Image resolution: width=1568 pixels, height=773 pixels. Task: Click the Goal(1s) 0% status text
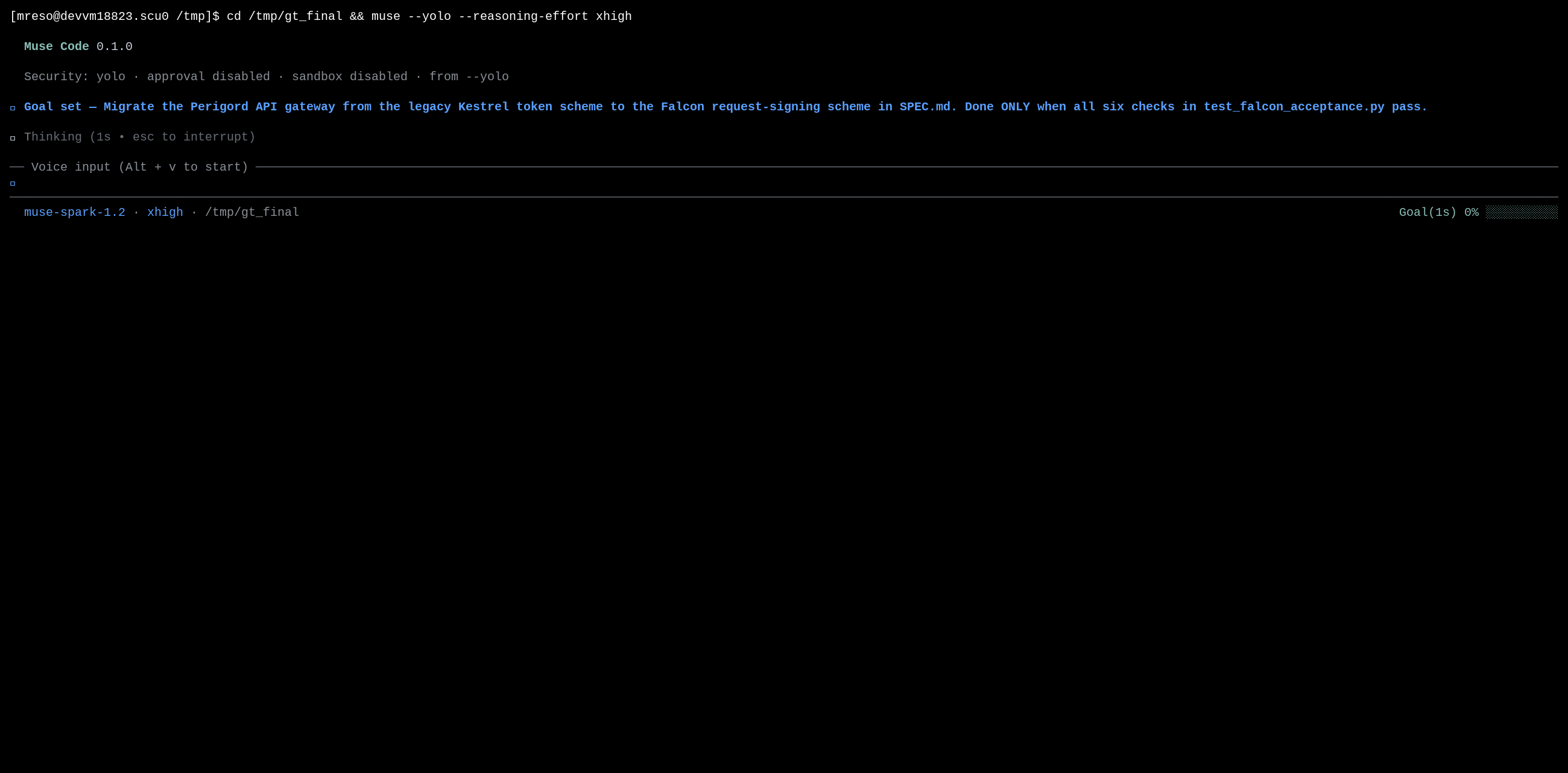pyautogui.click(x=1438, y=212)
